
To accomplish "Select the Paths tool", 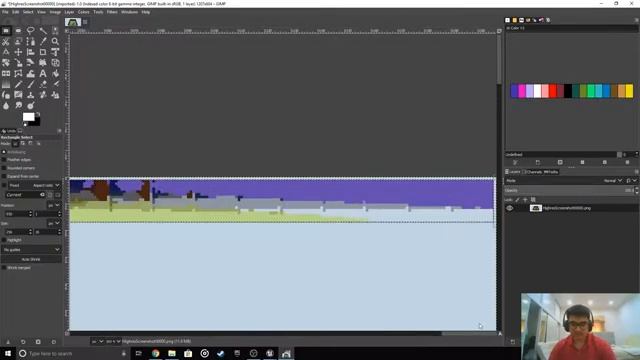I will click(31, 41).
